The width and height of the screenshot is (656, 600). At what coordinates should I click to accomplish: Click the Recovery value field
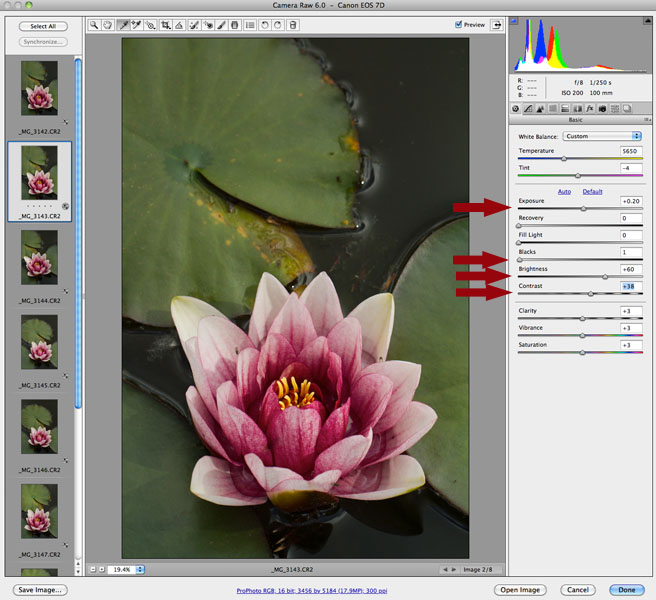631,218
